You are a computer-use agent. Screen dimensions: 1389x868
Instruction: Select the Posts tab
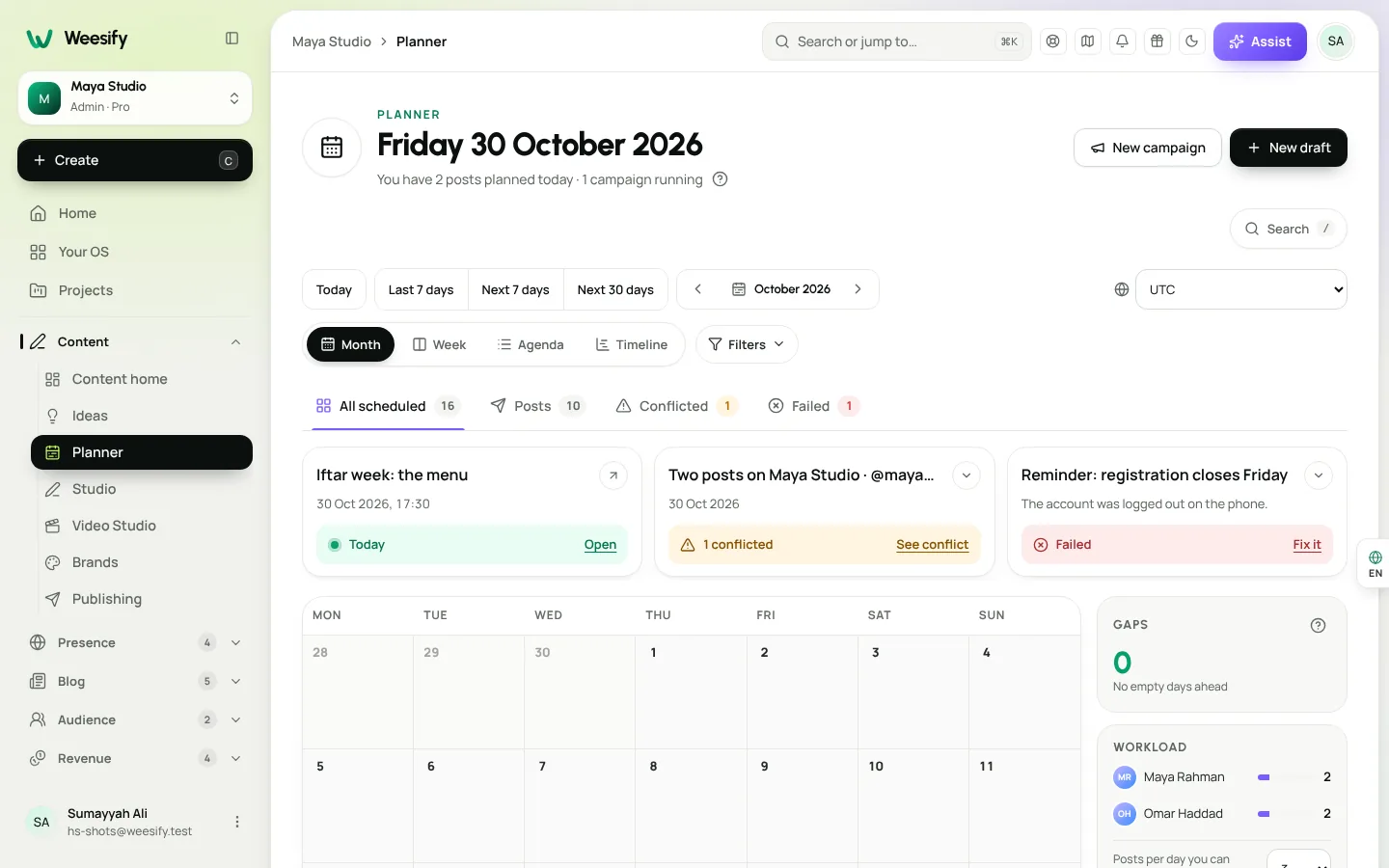537,406
